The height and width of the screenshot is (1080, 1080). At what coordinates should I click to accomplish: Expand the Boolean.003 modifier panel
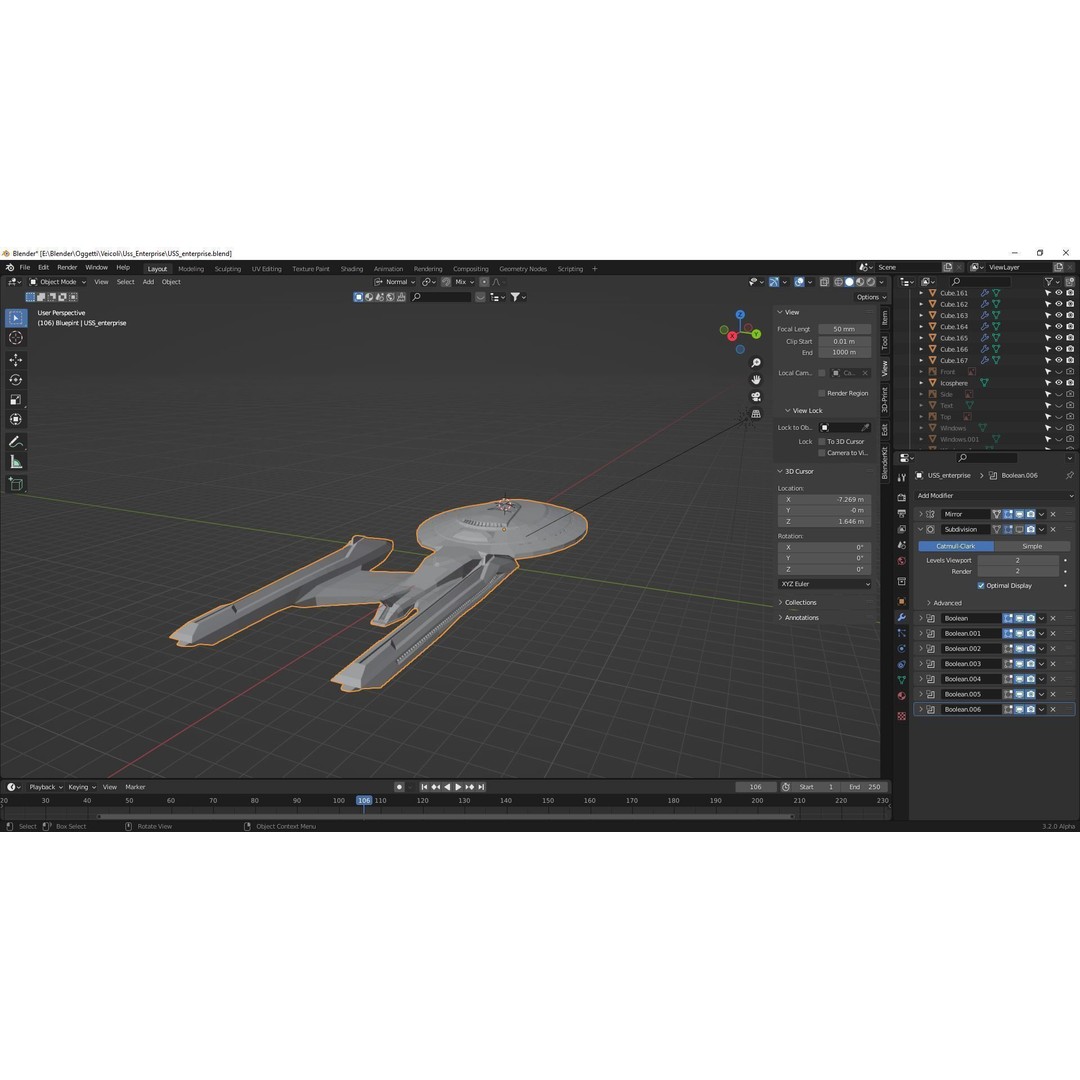click(920, 664)
